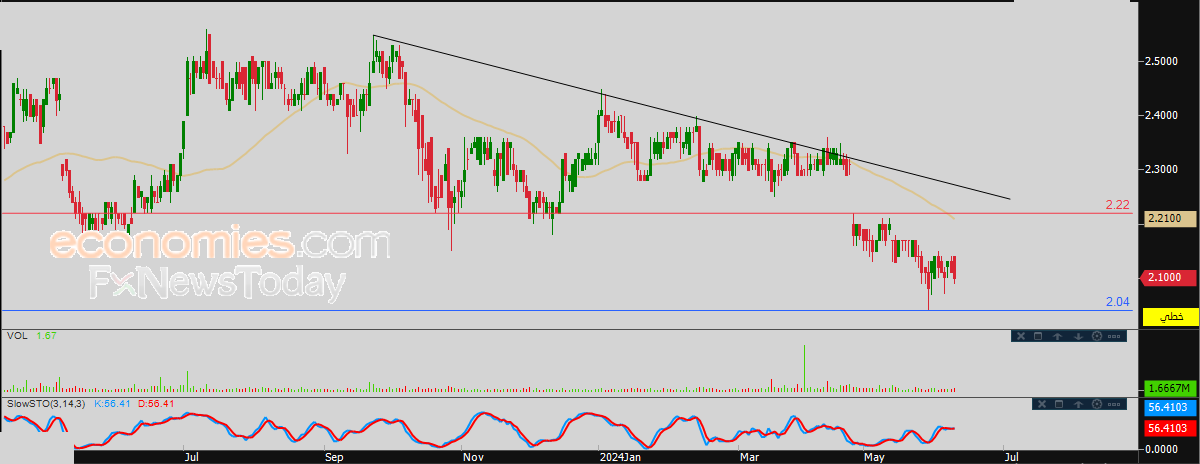Click the 2.22 red resistance line label
Image resolution: width=1200 pixels, height=464 pixels.
click(x=1117, y=205)
